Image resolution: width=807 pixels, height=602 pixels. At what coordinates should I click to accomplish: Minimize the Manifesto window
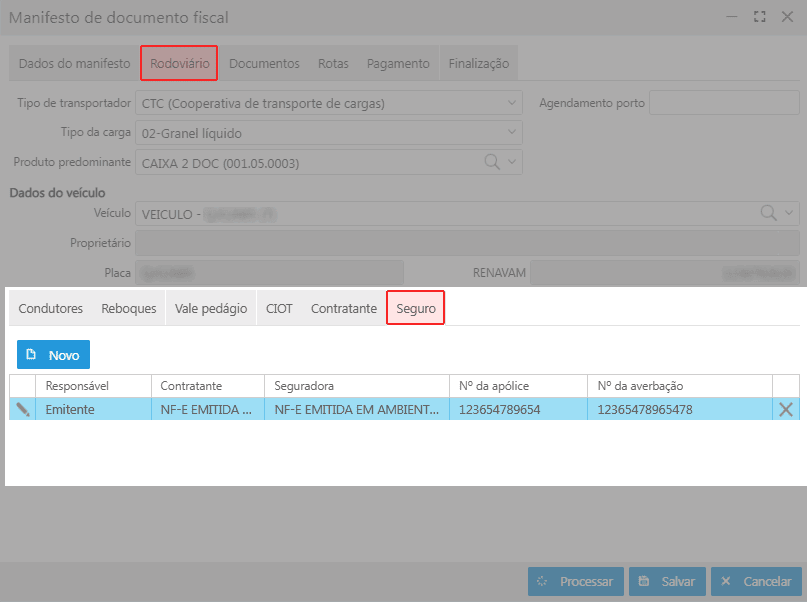click(x=733, y=17)
